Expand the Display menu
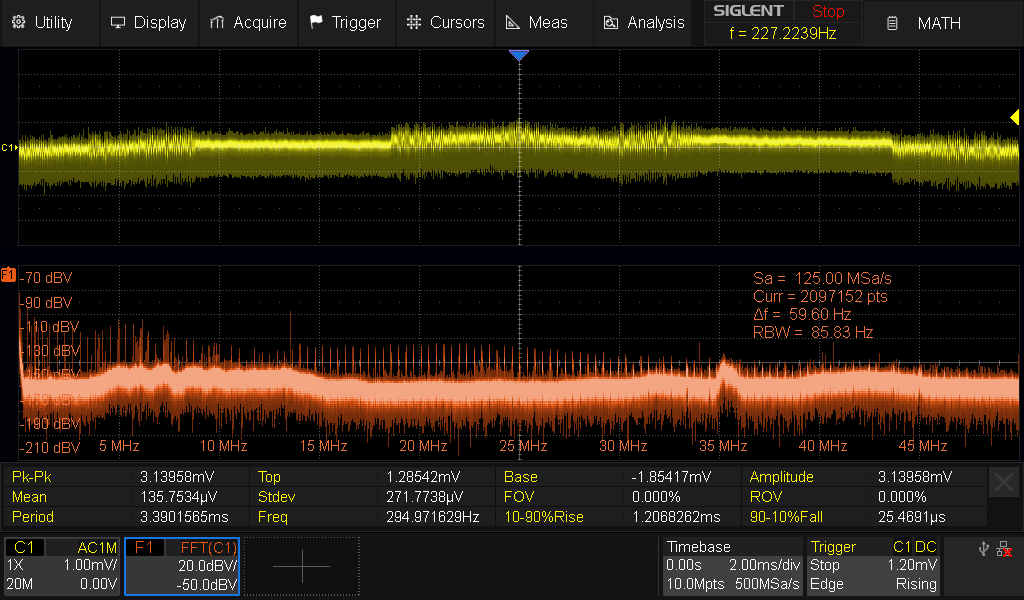 148,22
